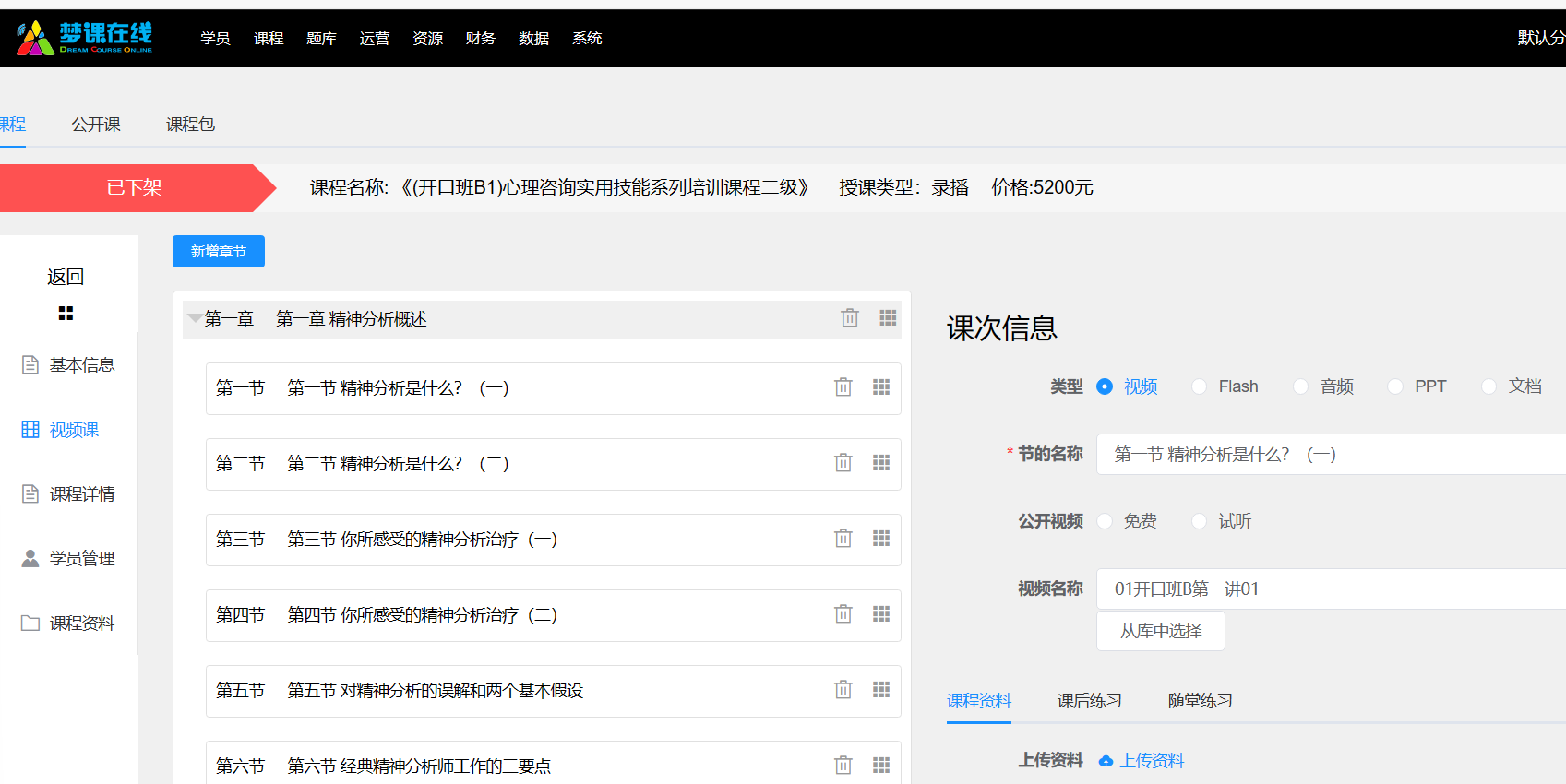Open the 学员 top menu
Image resolution: width=1566 pixels, height=784 pixels.
(x=215, y=38)
